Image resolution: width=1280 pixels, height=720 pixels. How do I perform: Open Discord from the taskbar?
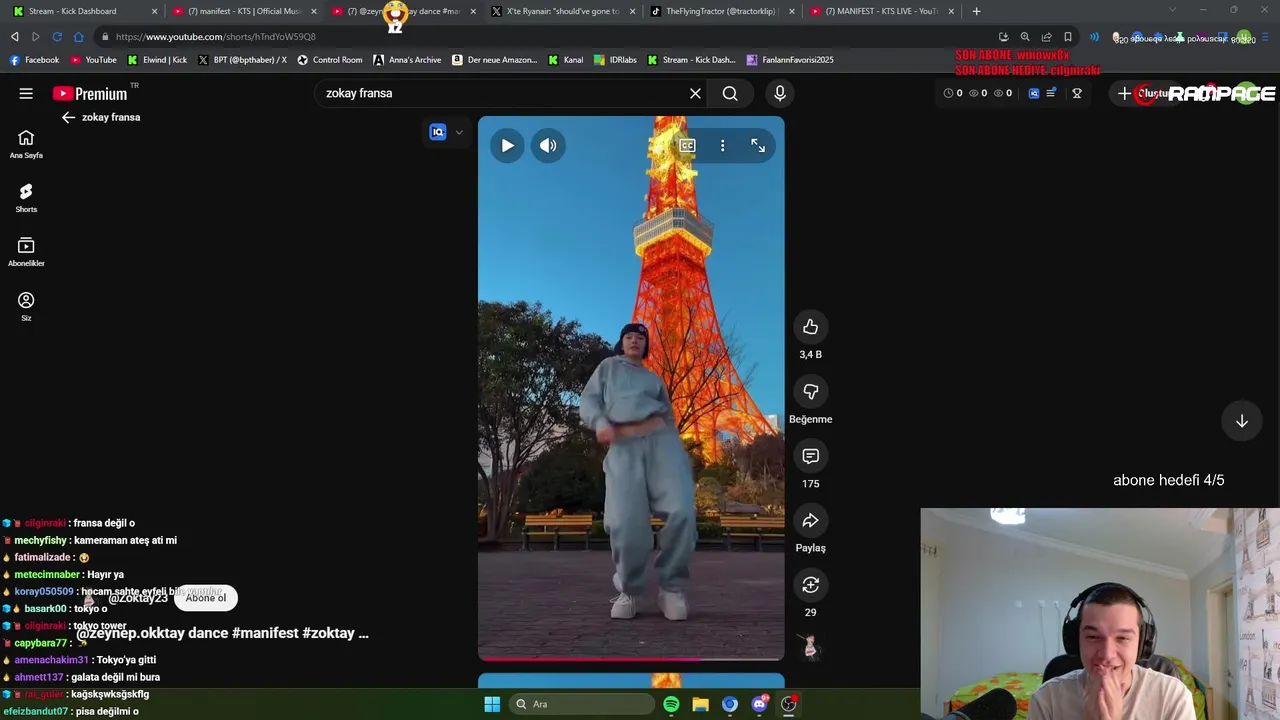759,704
